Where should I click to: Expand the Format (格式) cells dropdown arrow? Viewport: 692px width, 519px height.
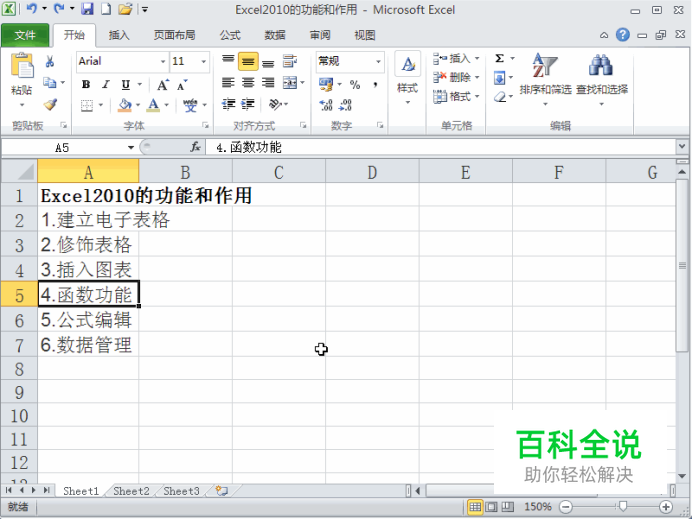coord(477,96)
